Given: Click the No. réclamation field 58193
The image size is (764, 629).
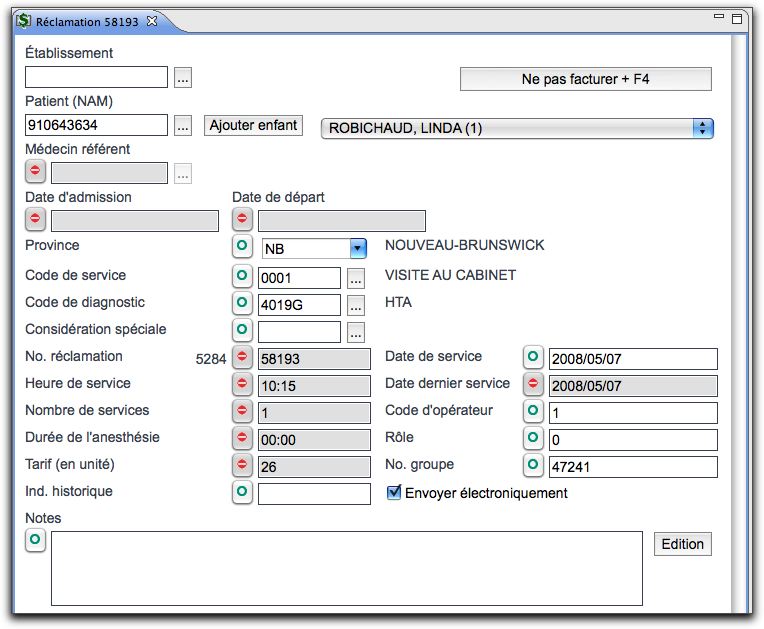Looking at the screenshot, I should [x=314, y=359].
